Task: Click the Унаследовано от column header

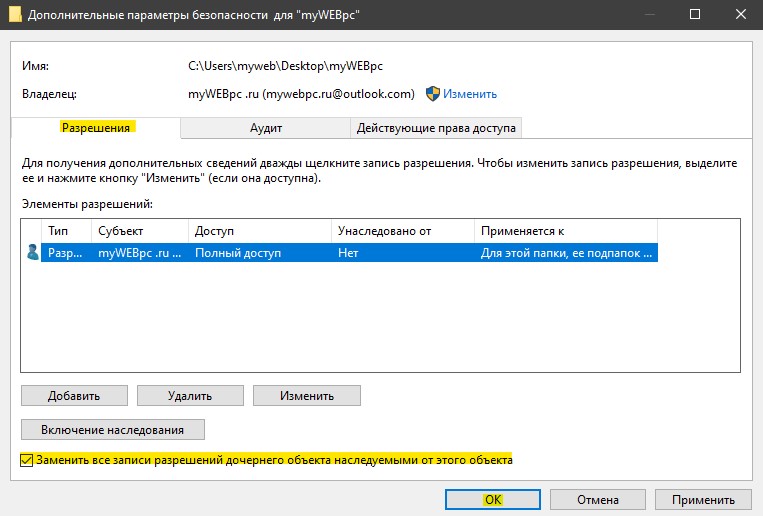Action: tap(402, 231)
